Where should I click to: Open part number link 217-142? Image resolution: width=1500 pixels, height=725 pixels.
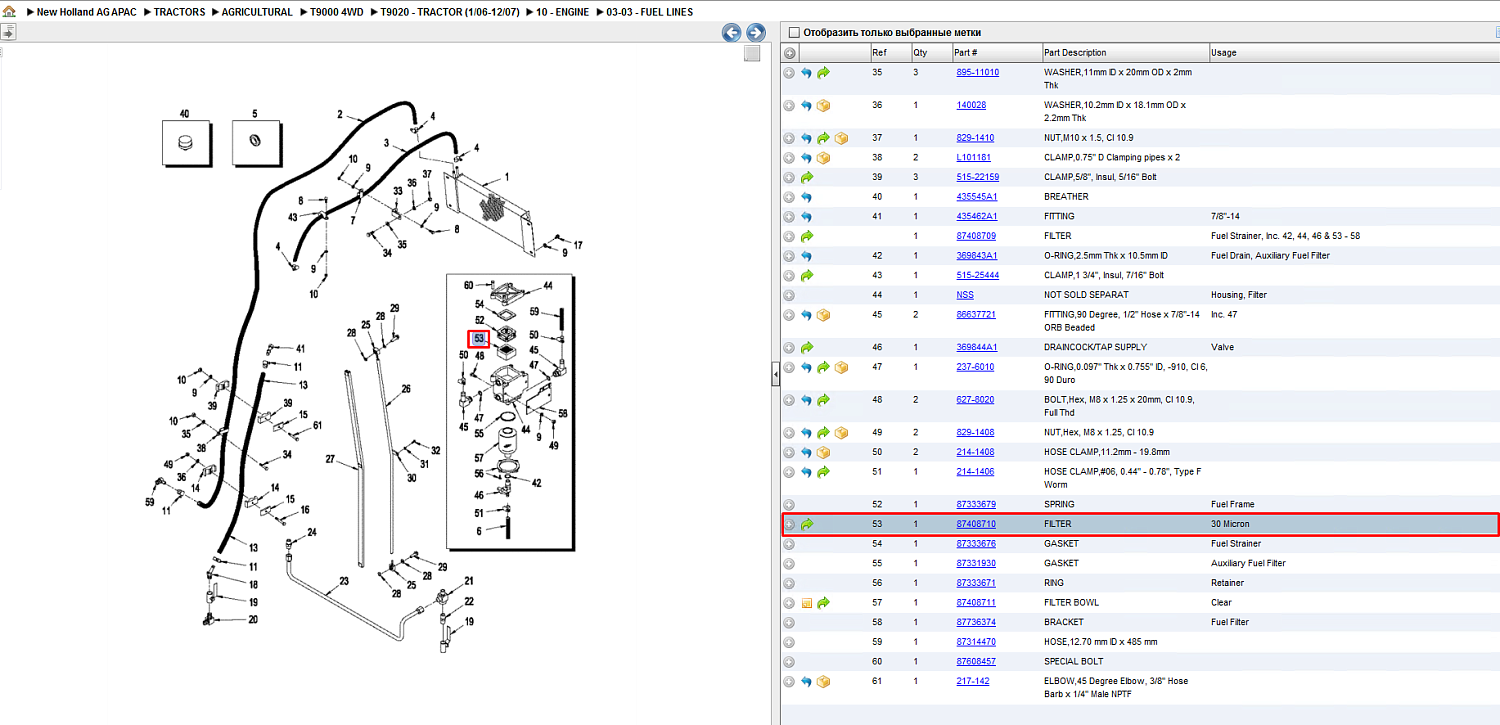click(972, 682)
